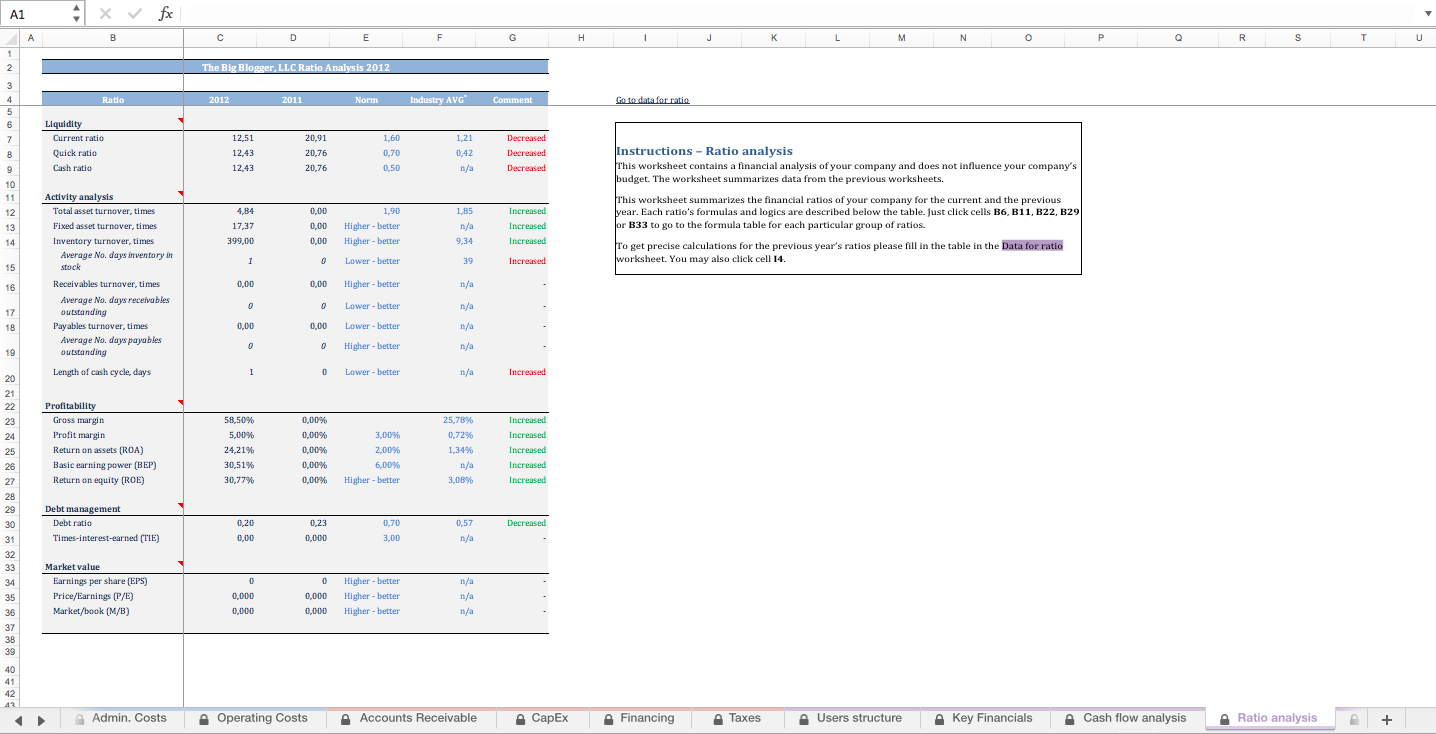Click the Liquidity section heading cell
The width and height of the screenshot is (1436, 734).
point(112,123)
